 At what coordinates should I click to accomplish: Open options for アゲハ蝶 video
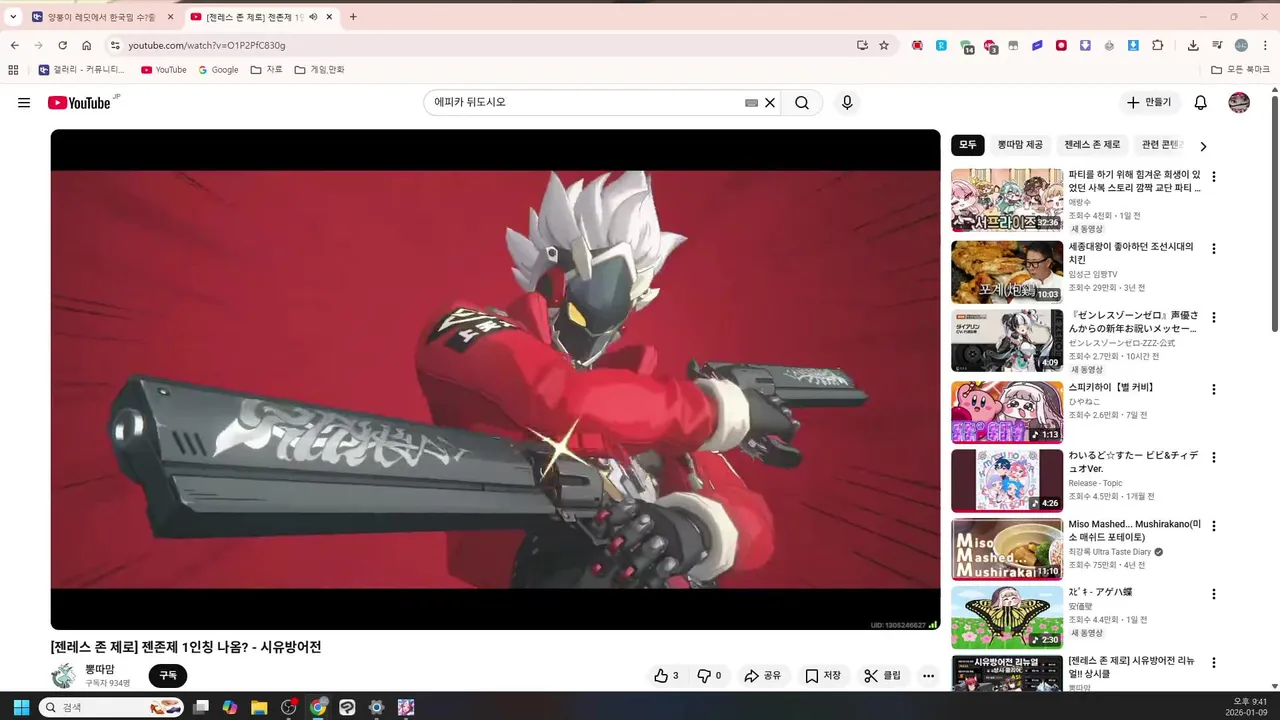tap(1214, 594)
